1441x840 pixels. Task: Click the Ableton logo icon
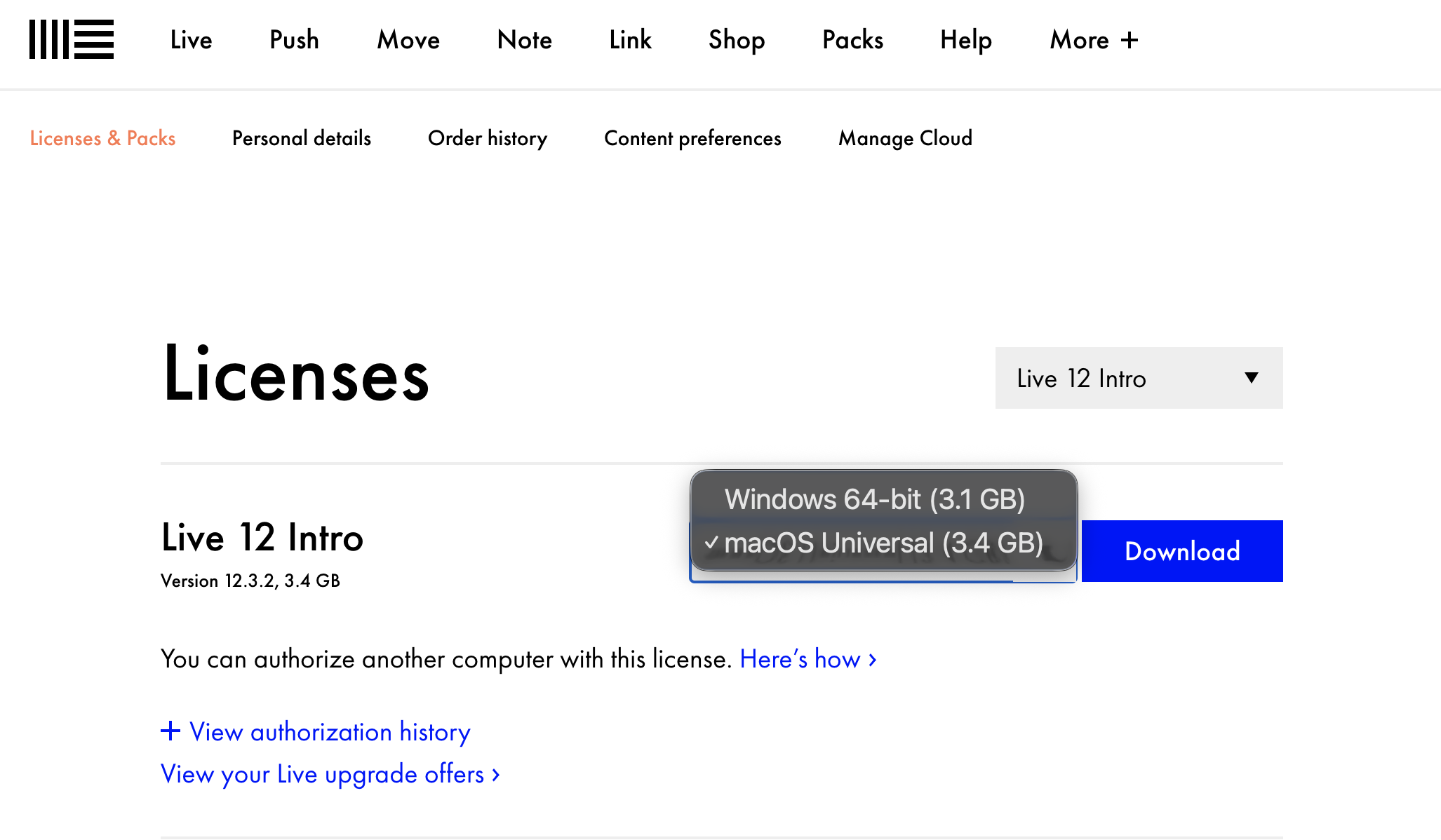(71, 39)
